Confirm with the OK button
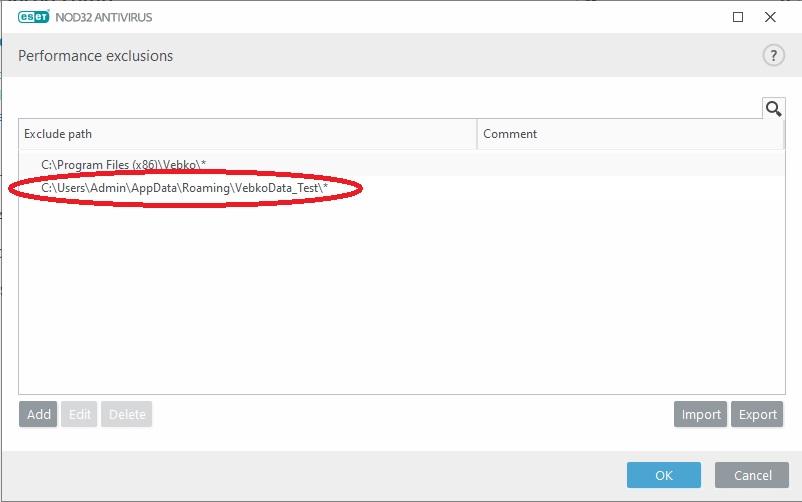The height and width of the screenshot is (502, 802). pyautogui.click(x=664, y=475)
